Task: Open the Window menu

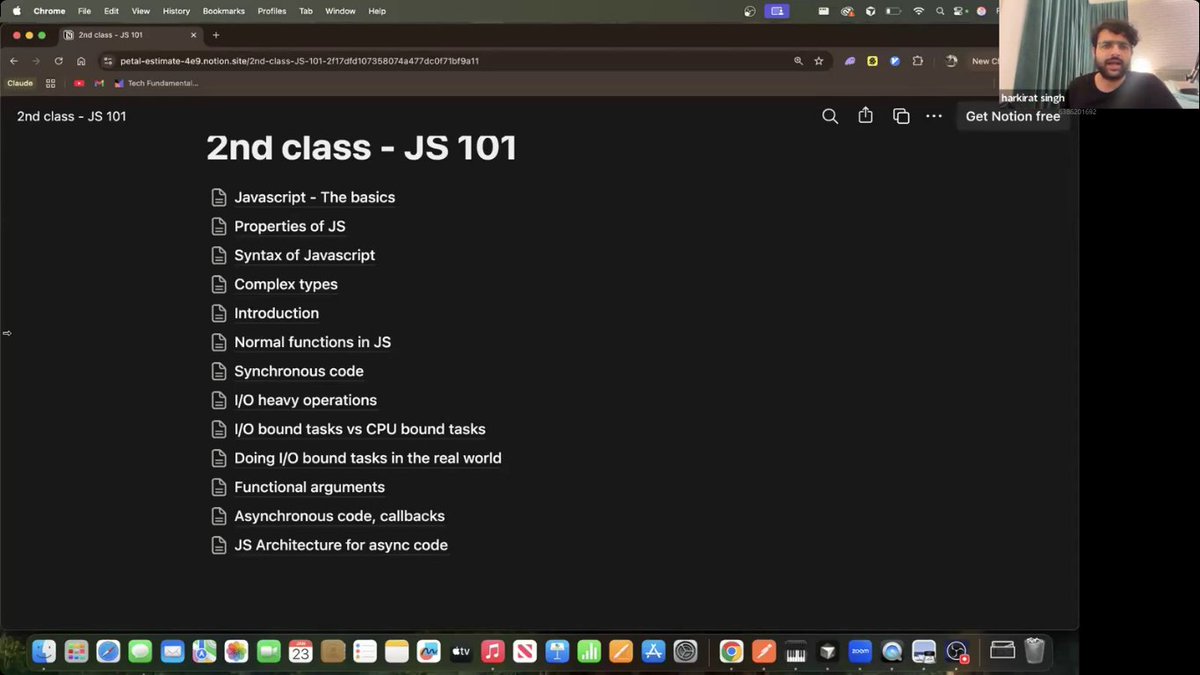Action: [340, 11]
